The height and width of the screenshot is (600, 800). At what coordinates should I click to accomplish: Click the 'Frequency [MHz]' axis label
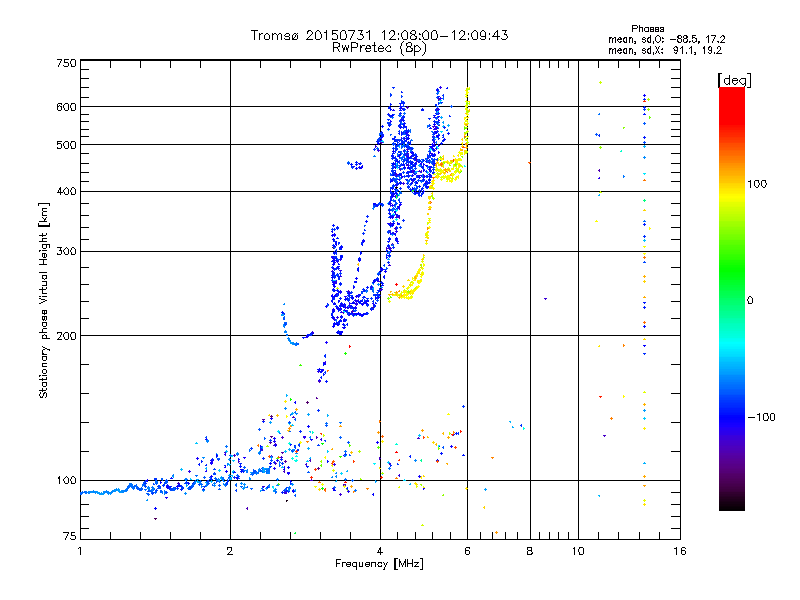pyautogui.click(x=379, y=564)
